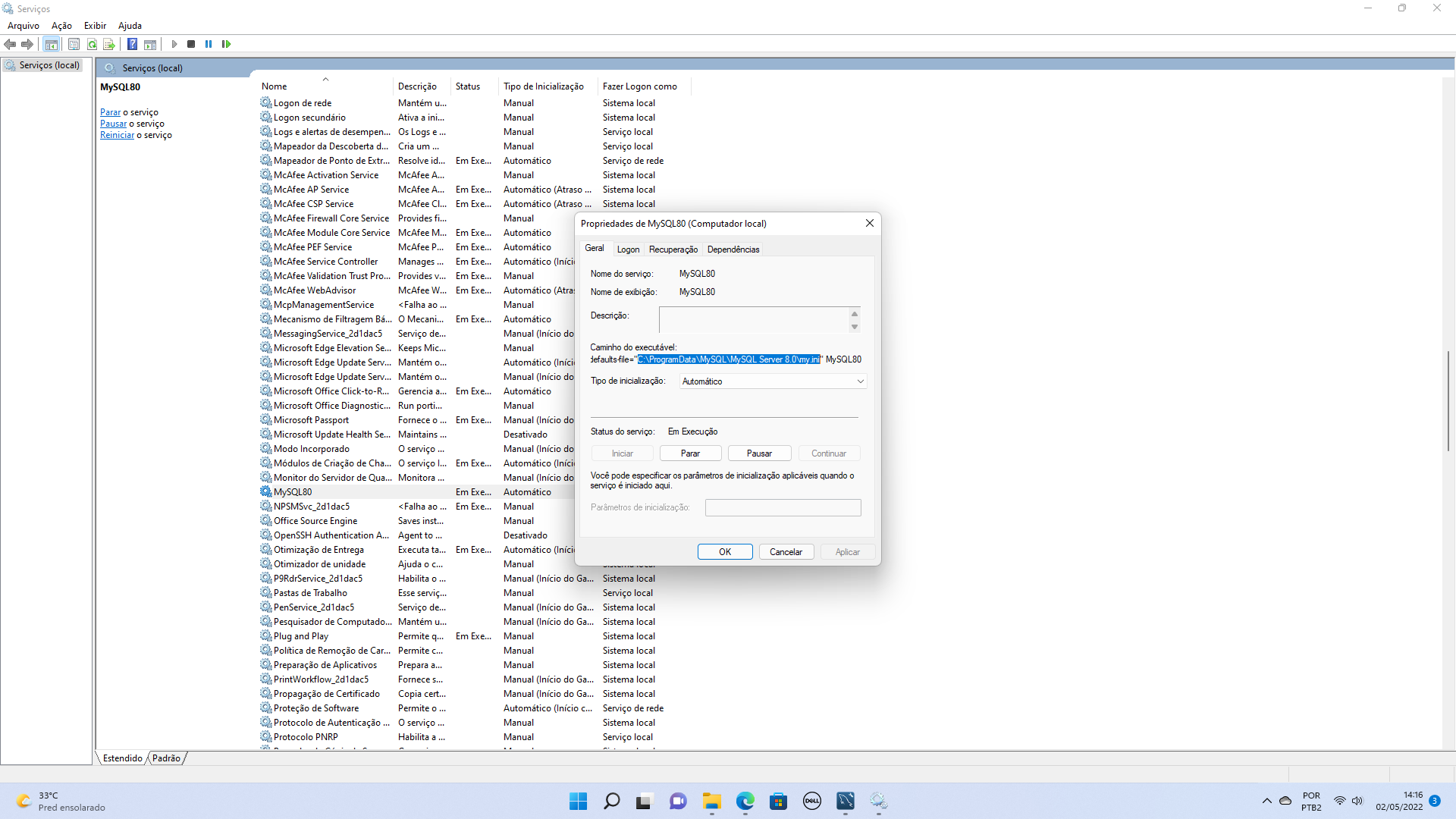
Task: Open the Task View taskbar icon
Action: coord(644,801)
